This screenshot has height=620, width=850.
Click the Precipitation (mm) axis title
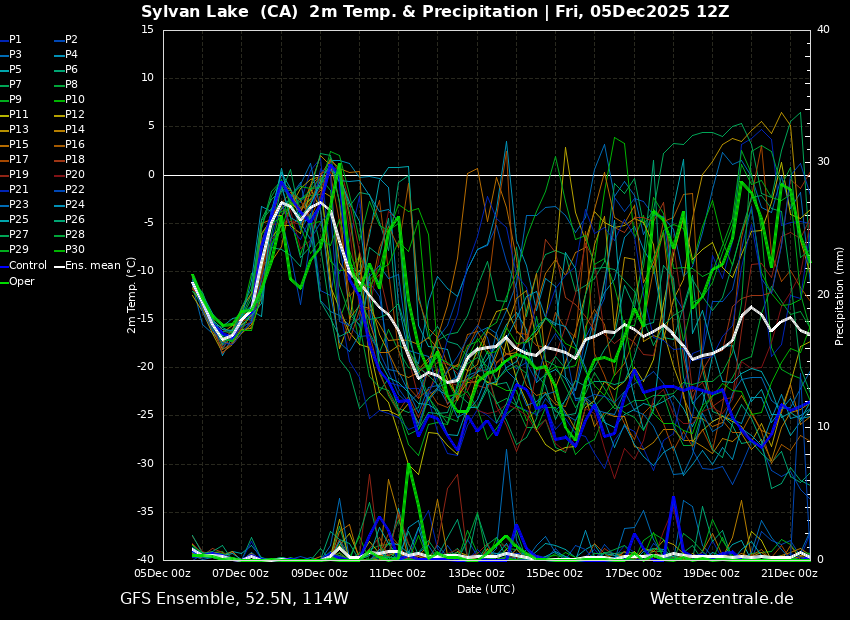point(840,295)
